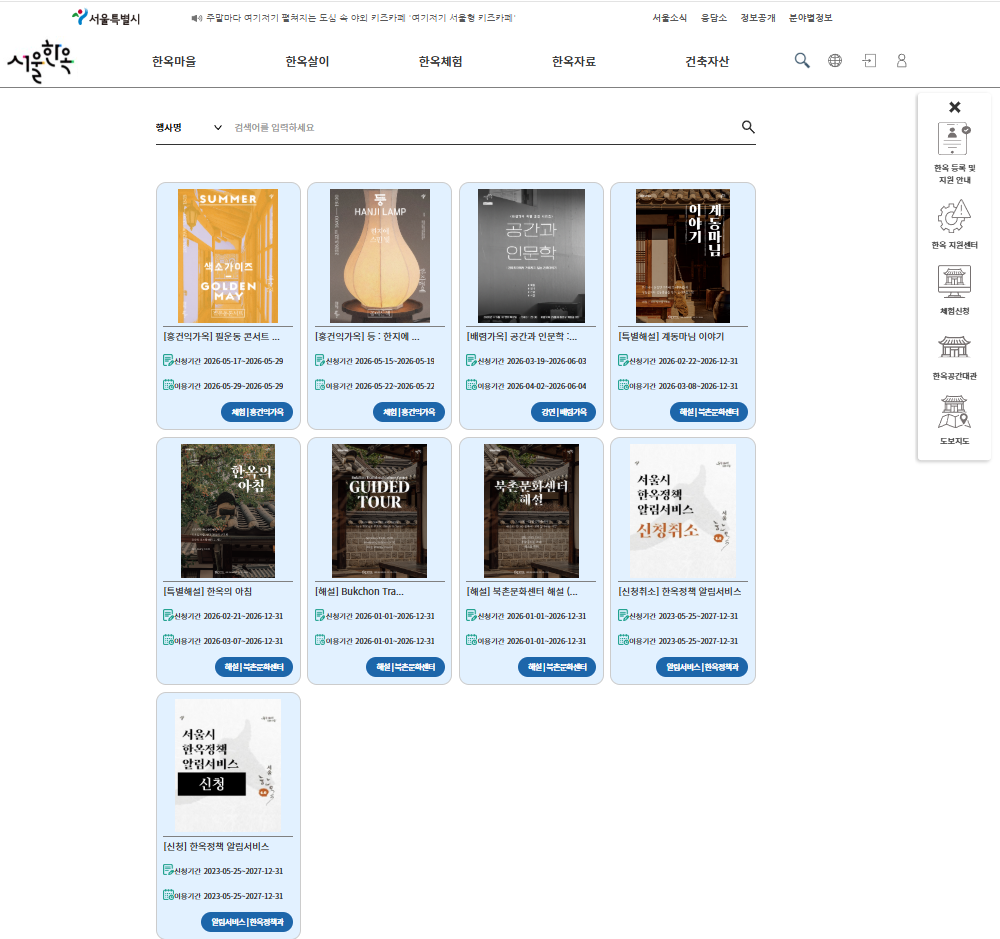Click the scrolling kids cafe announcement text
This screenshot has width=1000, height=939.
pyautogui.click(x=360, y=18)
